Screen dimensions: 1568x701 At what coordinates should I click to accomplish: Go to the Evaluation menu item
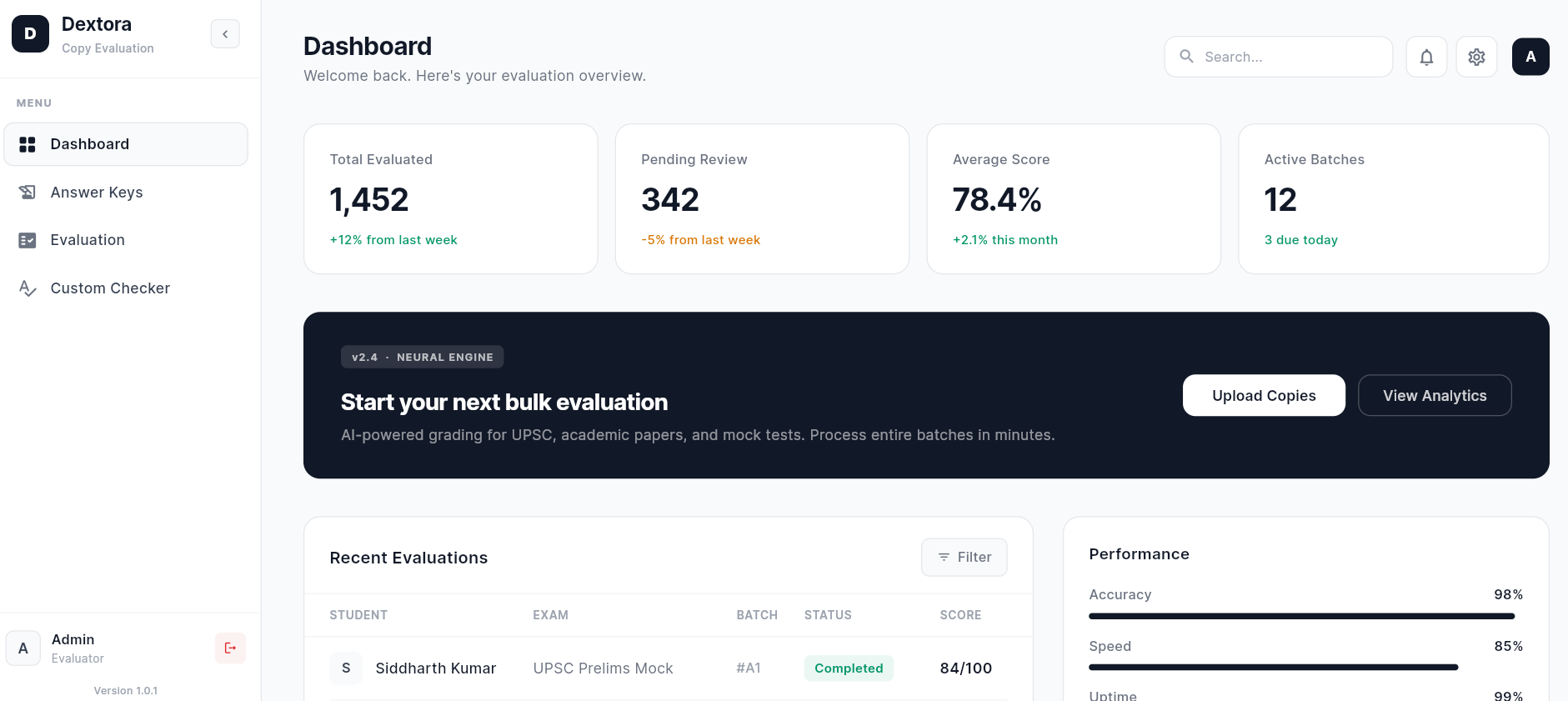point(126,240)
